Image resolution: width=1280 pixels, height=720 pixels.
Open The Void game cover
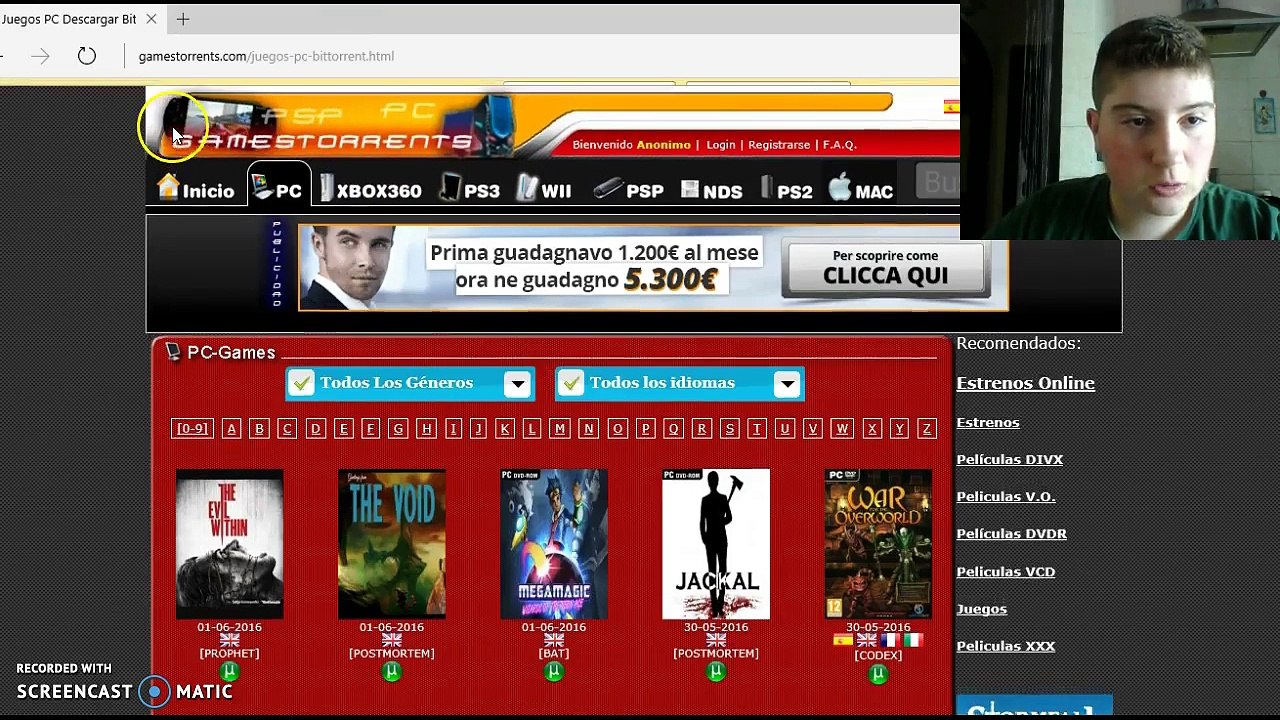point(392,544)
